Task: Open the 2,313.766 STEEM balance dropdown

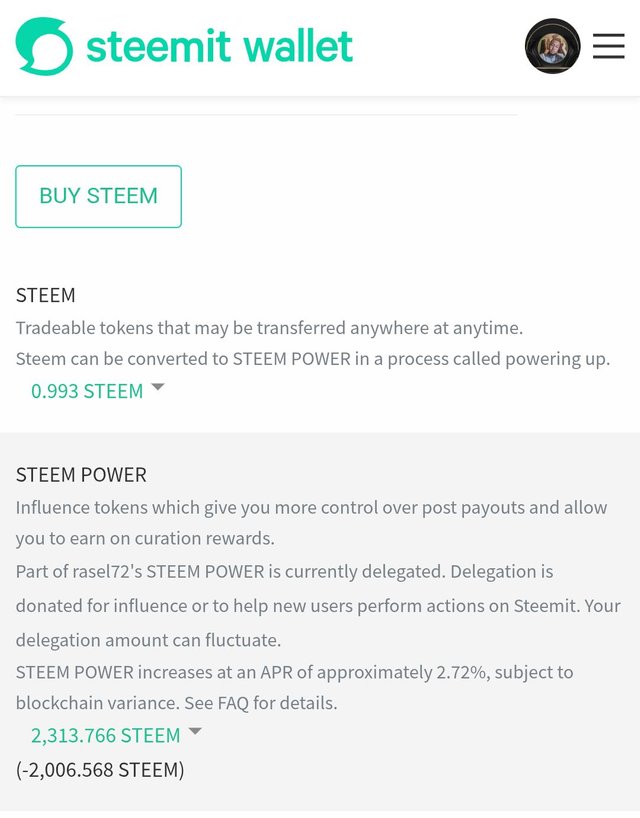Action: pos(116,735)
